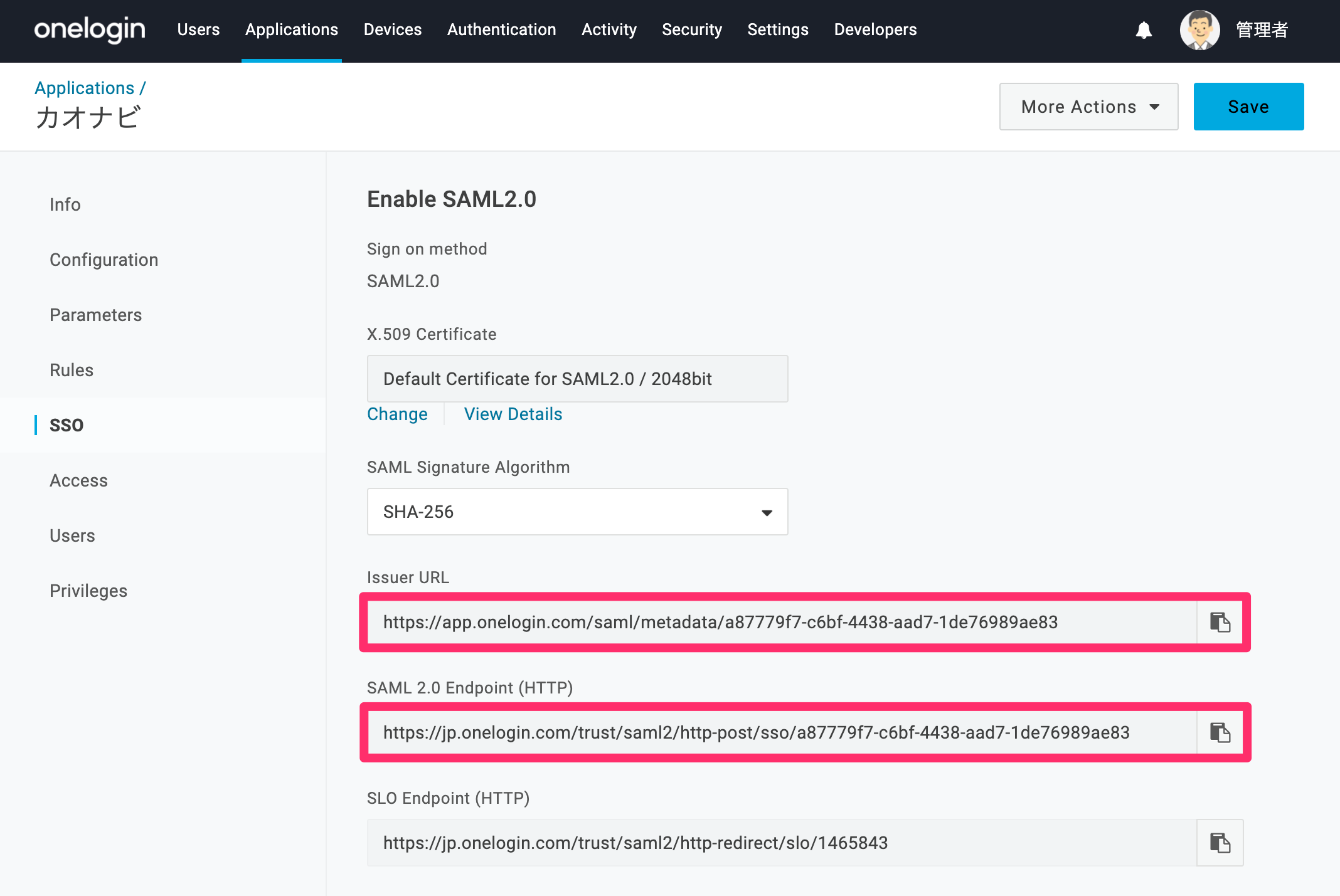The width and height of the screenshot is (1340, 896).
Task: Save the application settings
Action: click(1248, 107)
